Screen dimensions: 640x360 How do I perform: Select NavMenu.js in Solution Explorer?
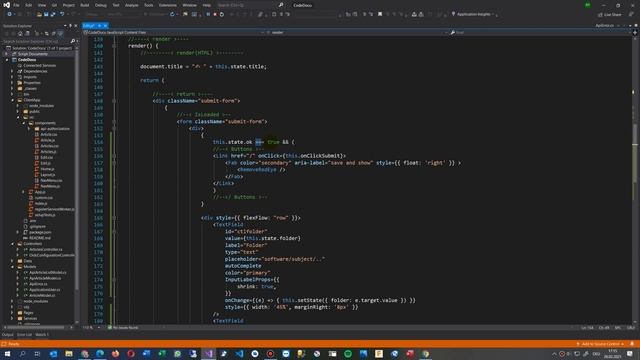click(50, 186)
